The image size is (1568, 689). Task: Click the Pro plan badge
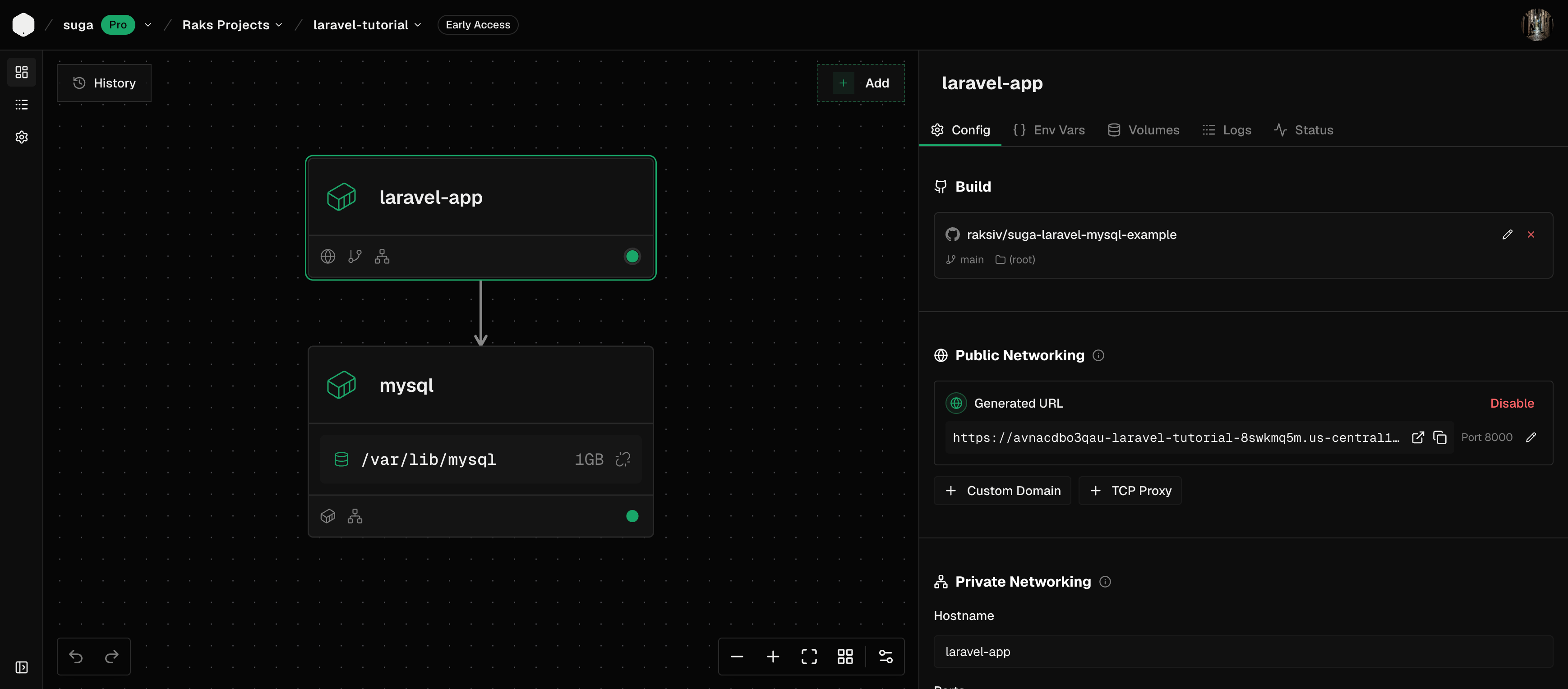pos(118,25)
